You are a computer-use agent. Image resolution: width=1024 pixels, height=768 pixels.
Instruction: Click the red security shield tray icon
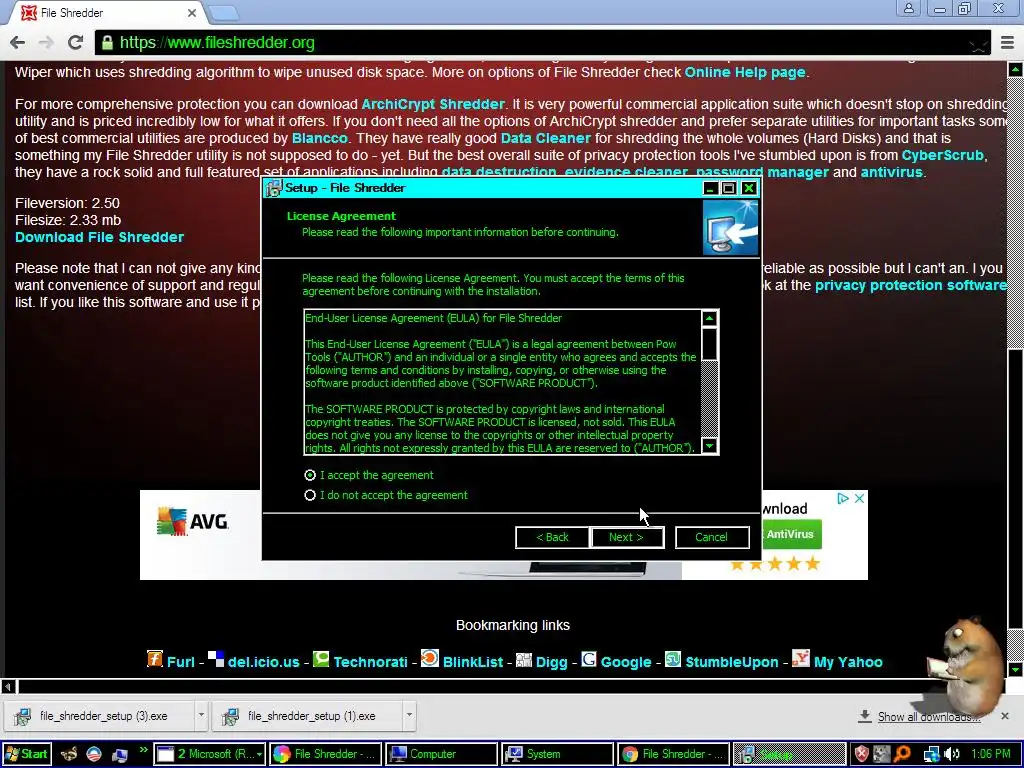(x=862, y=754)
